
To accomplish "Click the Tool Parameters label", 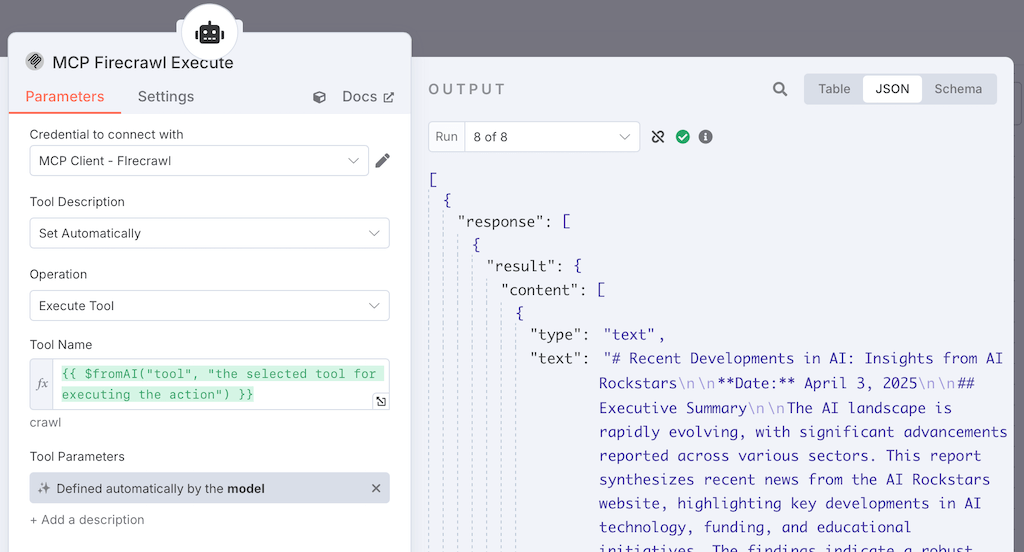I will point(77,457).
